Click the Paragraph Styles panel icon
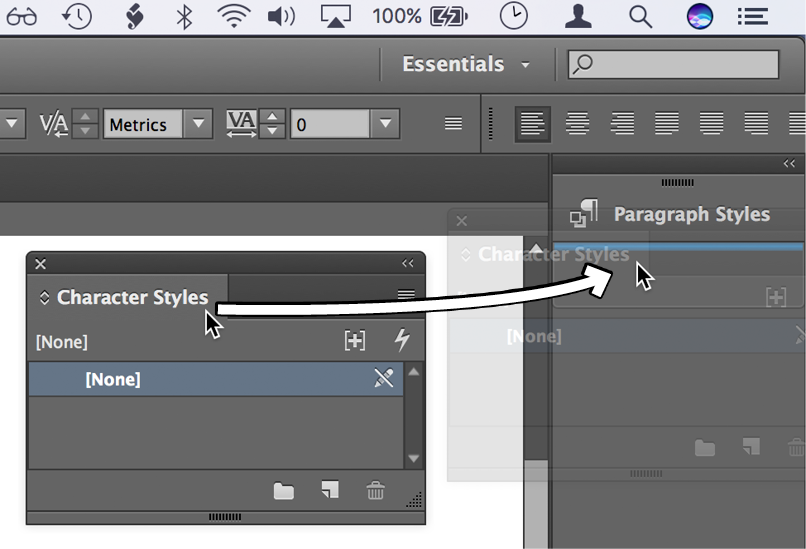This screenshot has height=549, width=806. point(584,214)
